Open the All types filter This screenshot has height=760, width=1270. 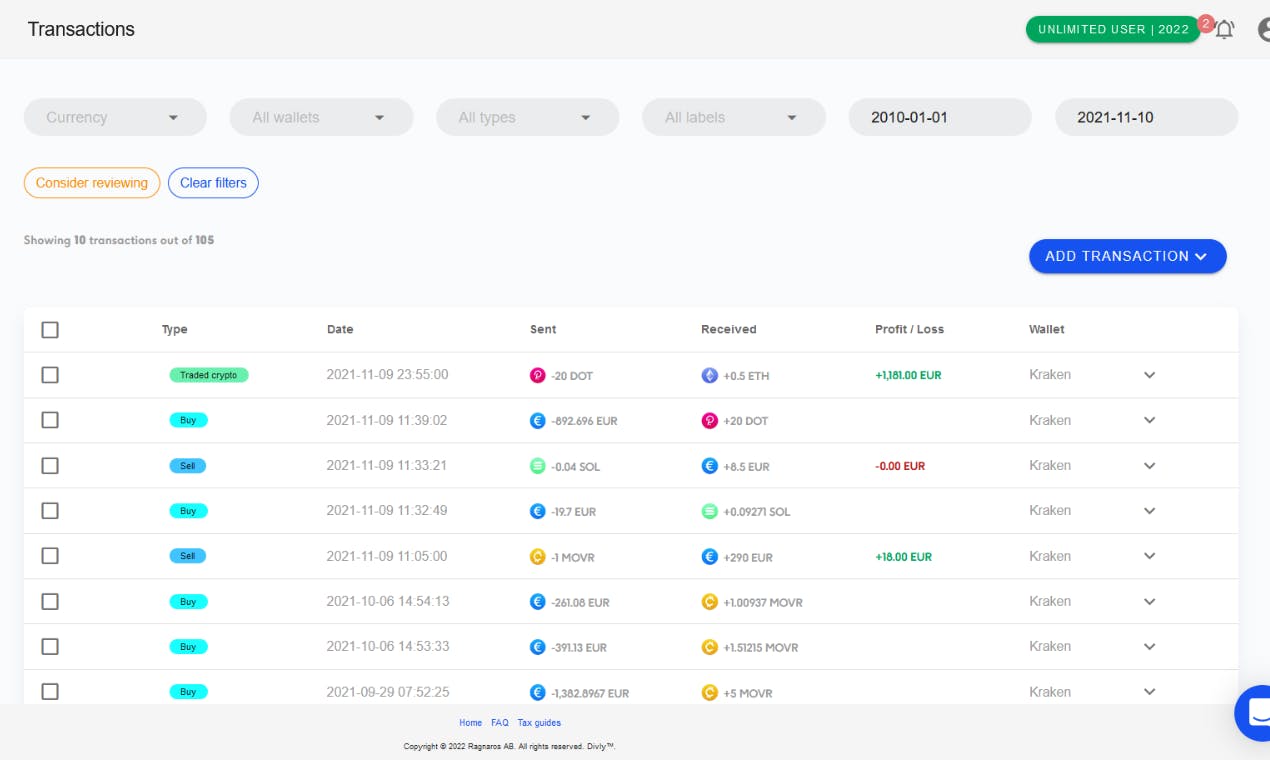(527, 117)
